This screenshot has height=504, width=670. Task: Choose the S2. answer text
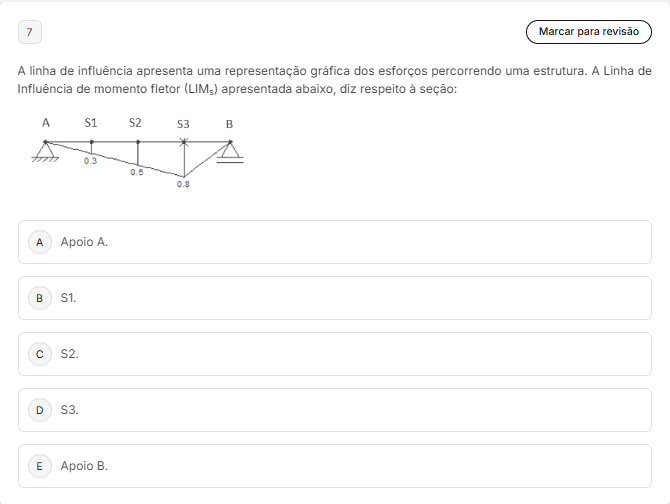tap(70, 354)
